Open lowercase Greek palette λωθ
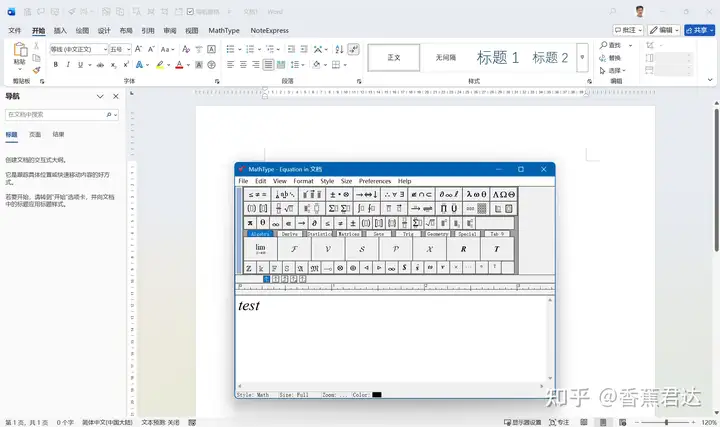Viewport: 720px width, 427px height. pos(476,194)
